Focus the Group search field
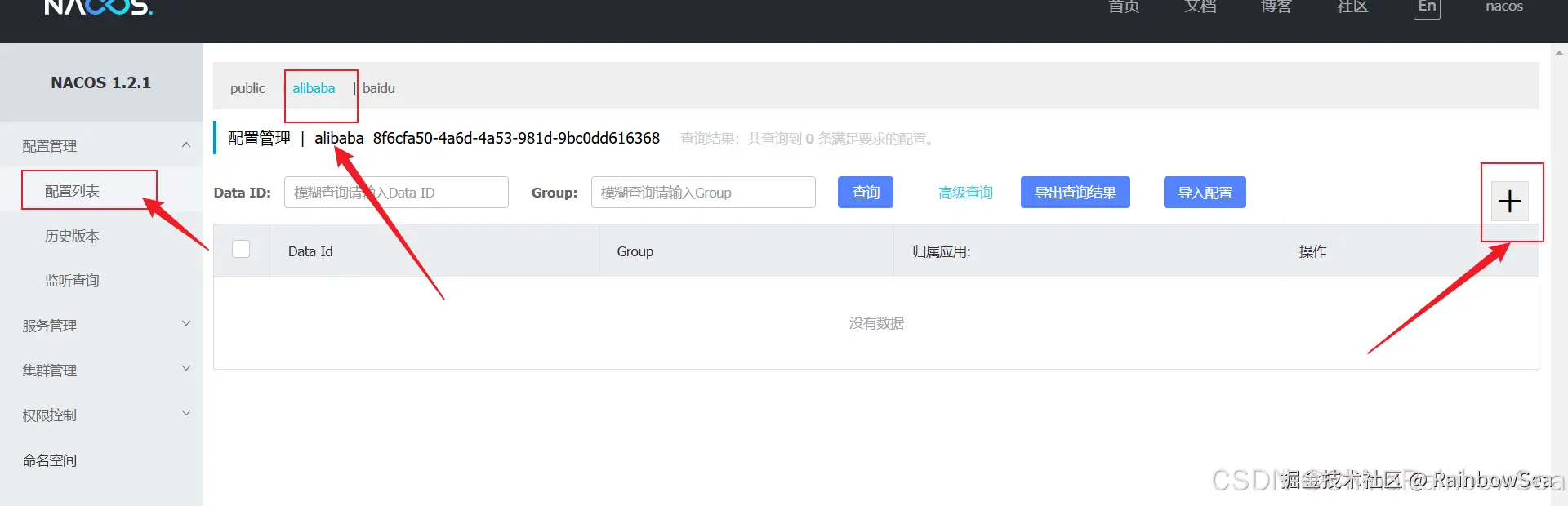 tap(703, 193)
